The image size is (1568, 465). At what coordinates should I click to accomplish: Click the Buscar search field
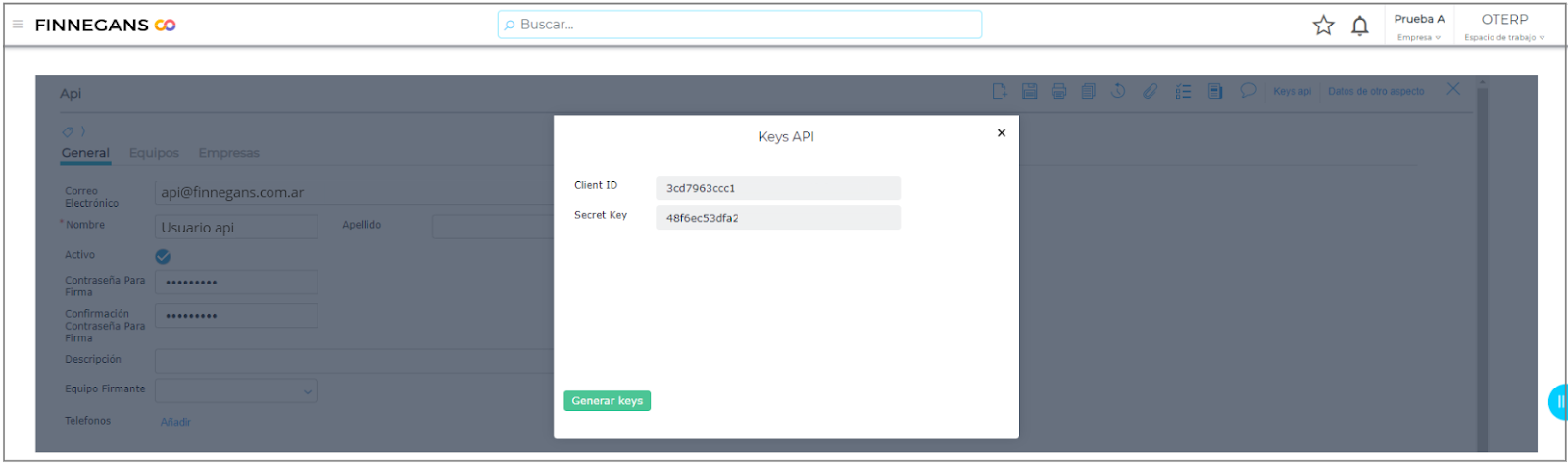click(740, 25)
